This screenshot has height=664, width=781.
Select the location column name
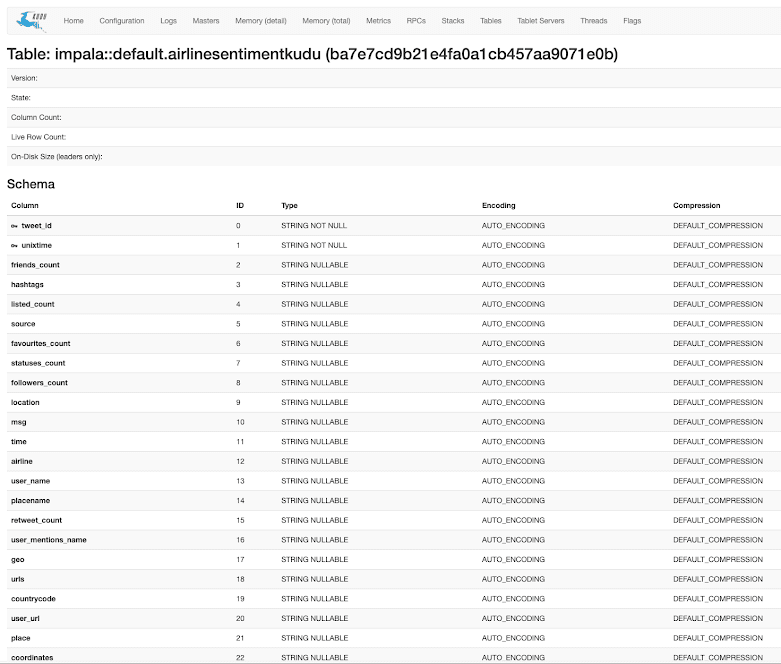(x=25, y=402)
